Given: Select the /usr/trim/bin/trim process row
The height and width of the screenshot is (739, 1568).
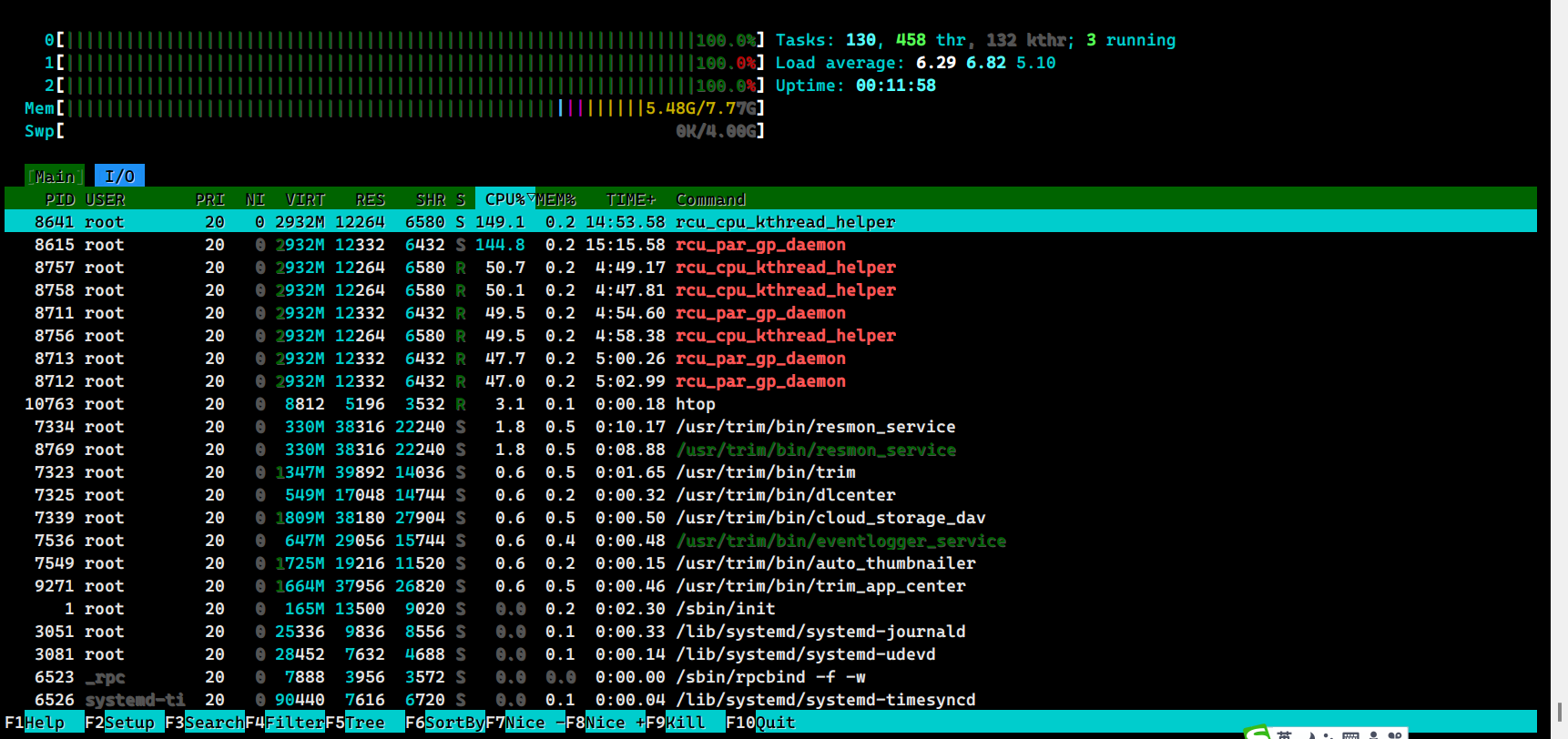Looking at the screenshot, I should click(x=770, y=472).
